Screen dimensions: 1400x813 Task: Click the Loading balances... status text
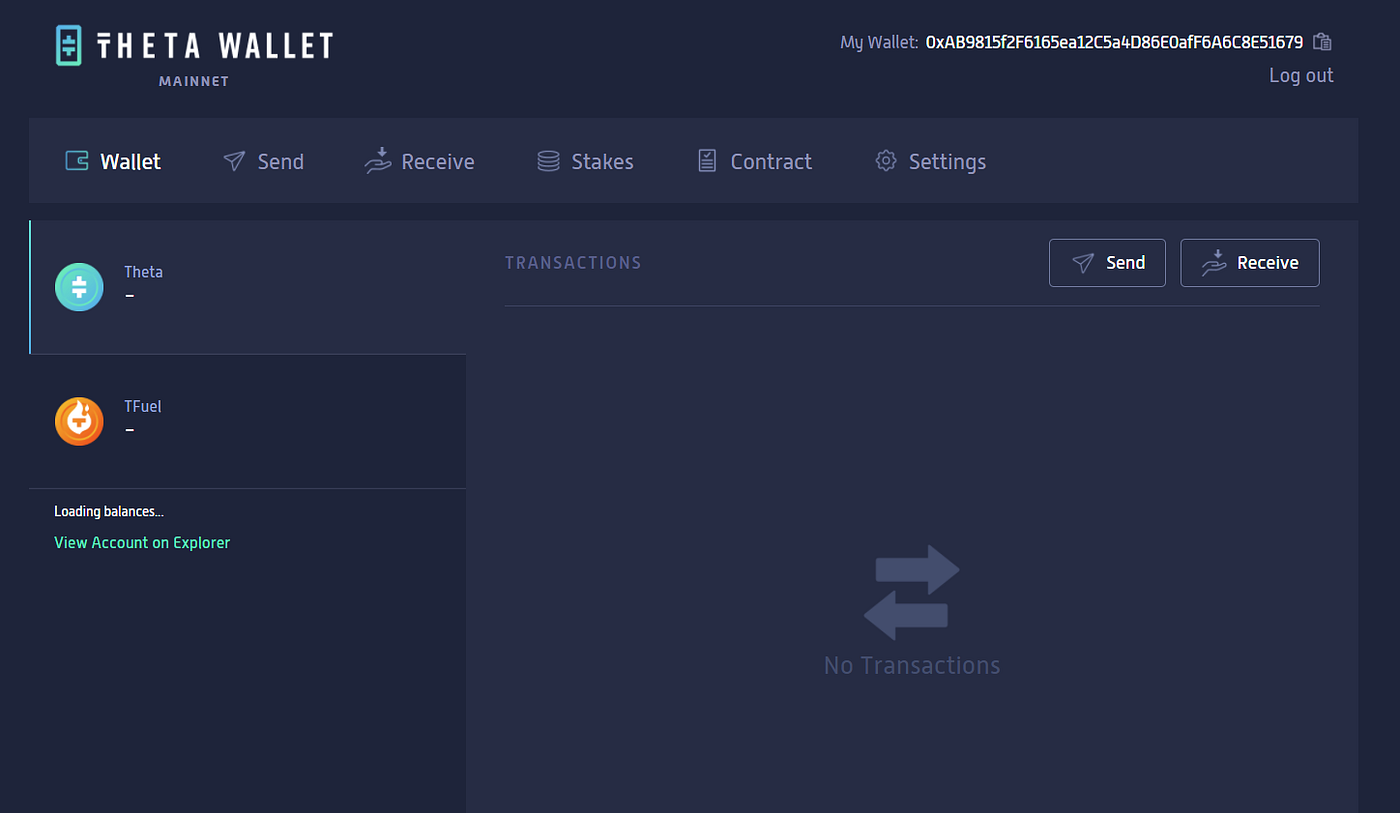pyautogui.click(x=109, y=511)
